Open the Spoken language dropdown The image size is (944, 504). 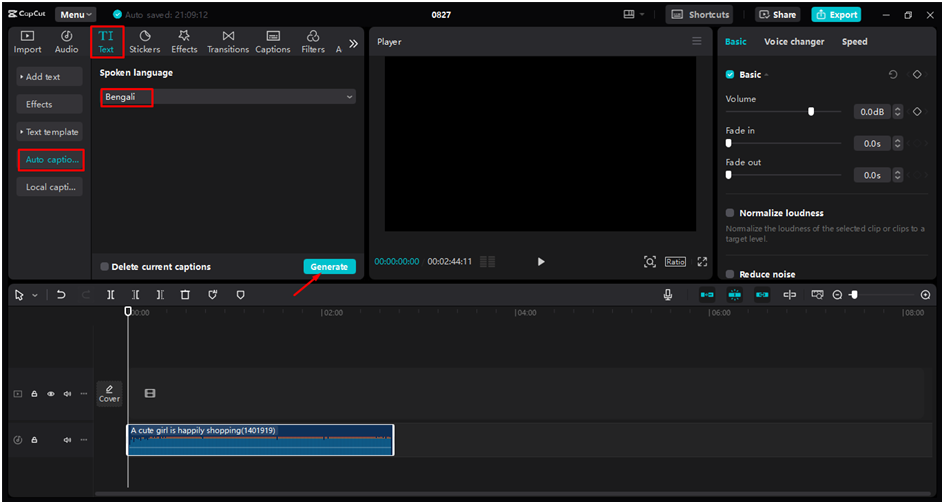pyautogui.click(x=228, y=96)
